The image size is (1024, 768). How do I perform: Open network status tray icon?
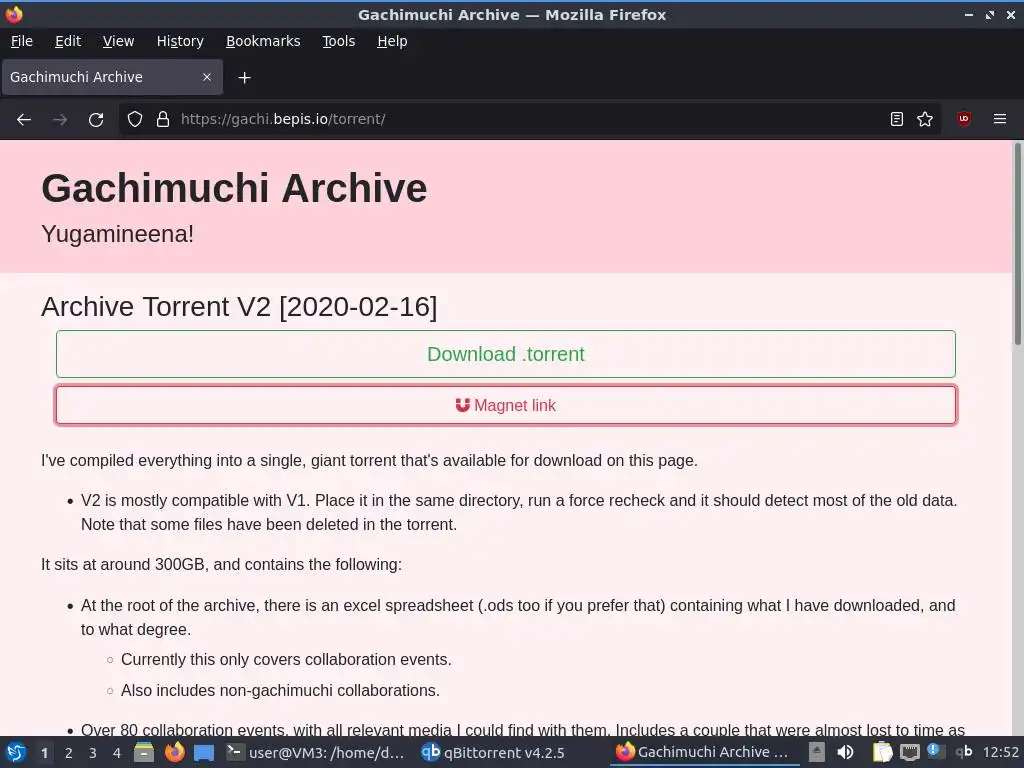click(910, 752)
